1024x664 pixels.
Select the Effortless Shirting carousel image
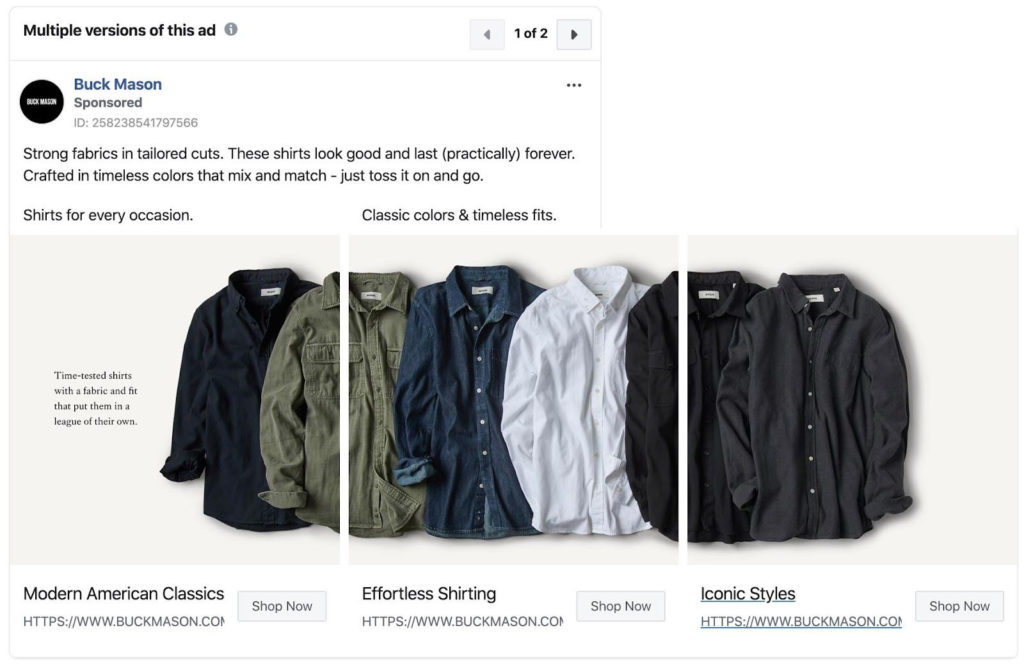click(x=513, y=398)
